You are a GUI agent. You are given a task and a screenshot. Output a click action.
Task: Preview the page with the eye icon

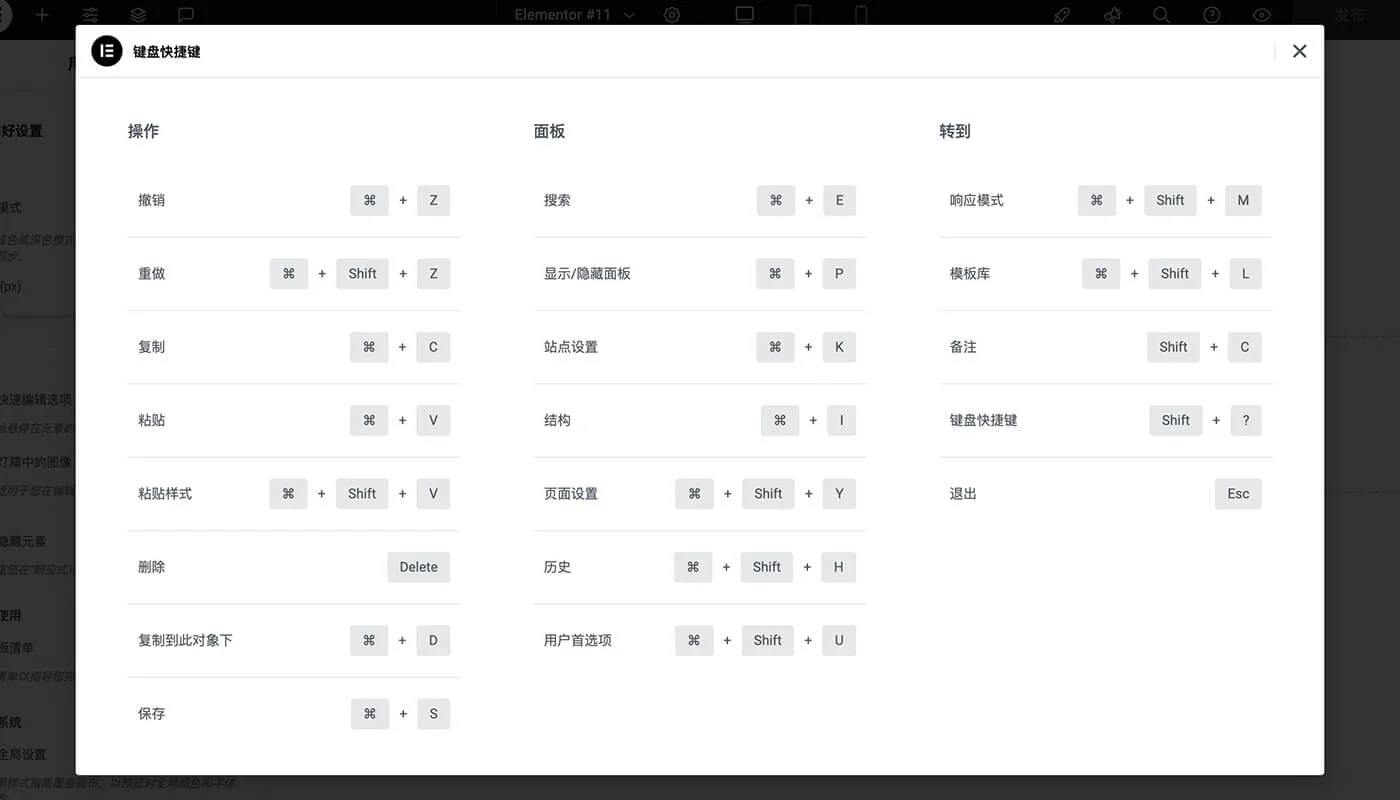point(1261,15)
